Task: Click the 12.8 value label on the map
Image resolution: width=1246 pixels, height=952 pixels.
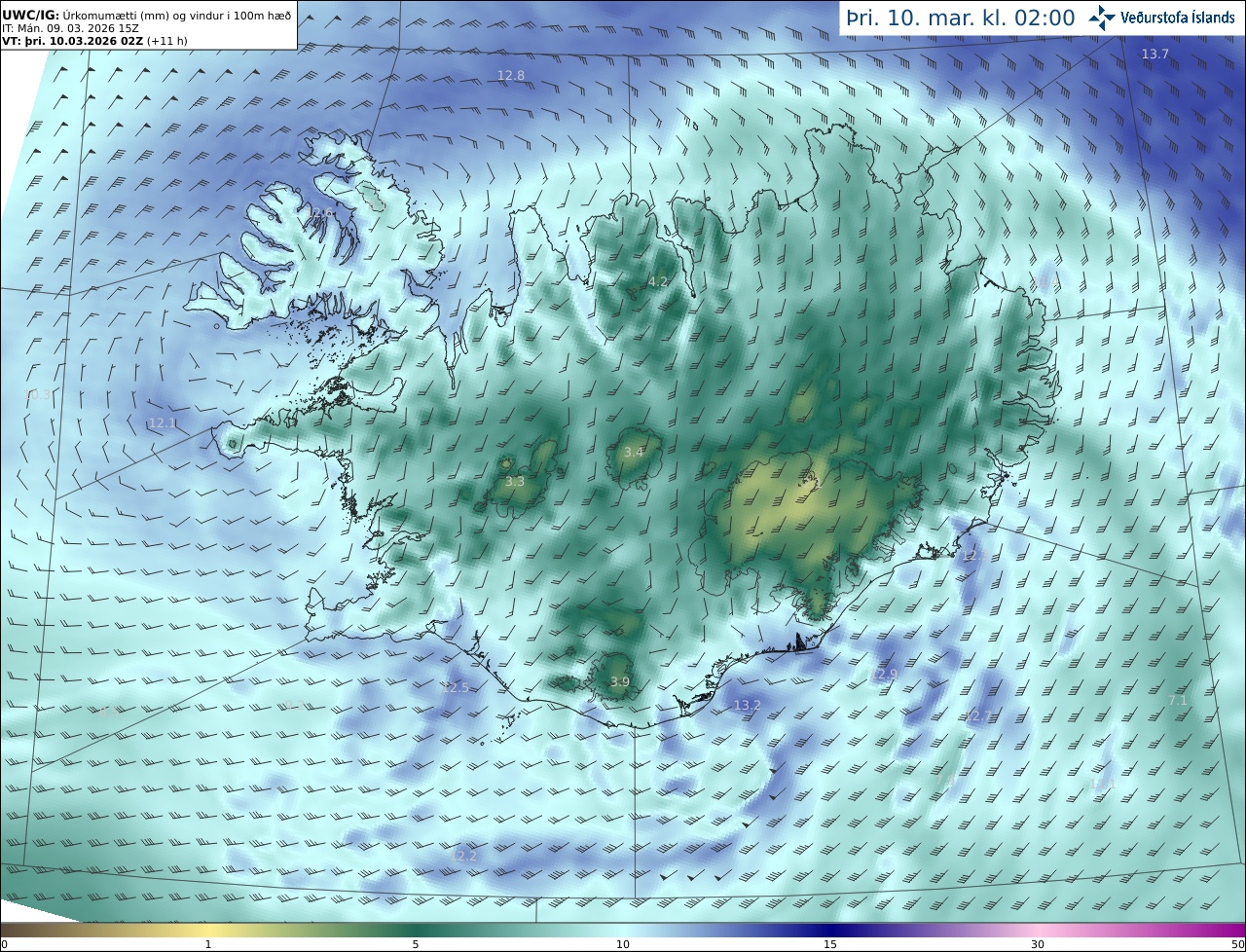Action: pos(511,75)
